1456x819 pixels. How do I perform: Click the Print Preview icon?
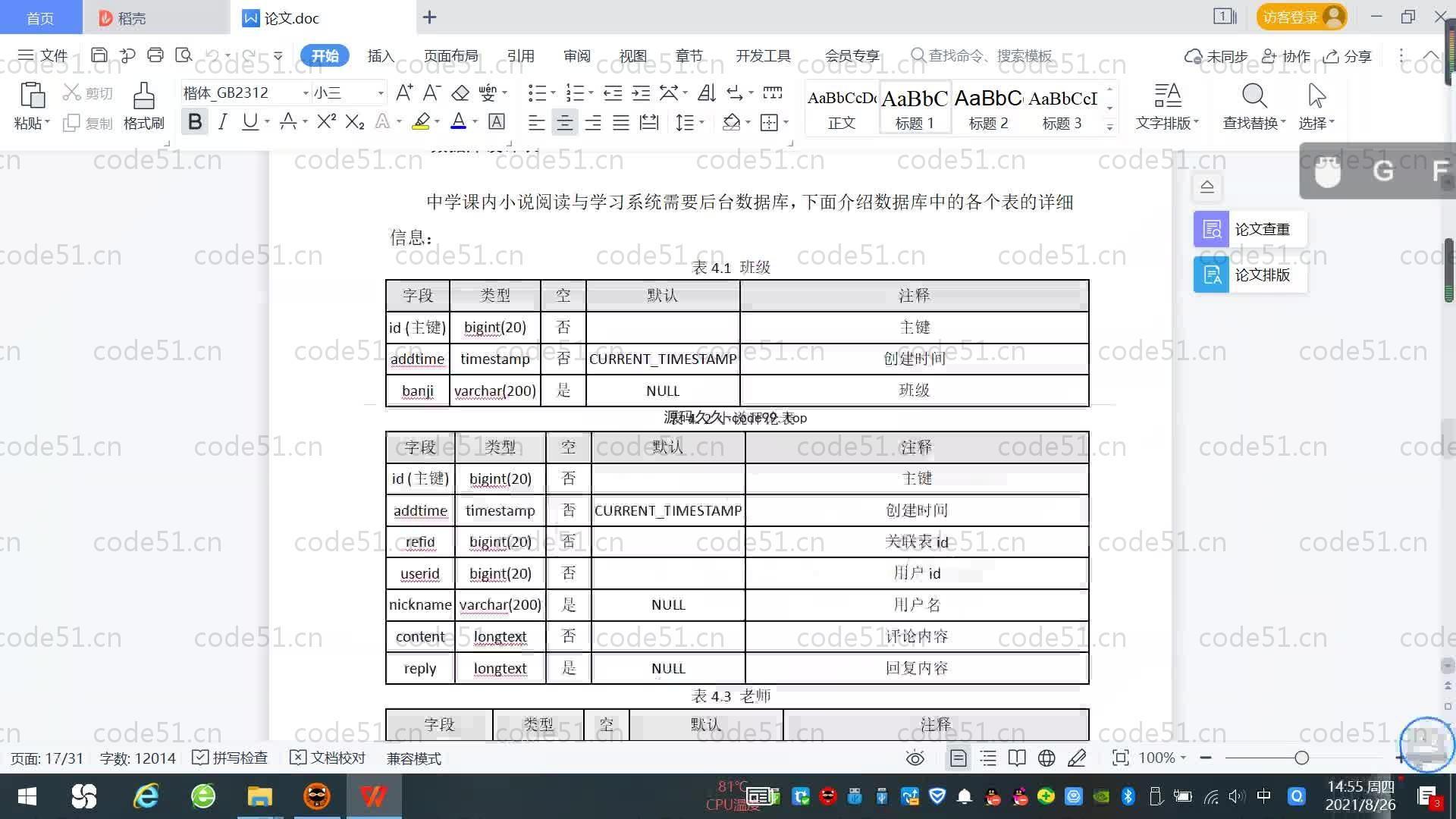pos(184,55)
